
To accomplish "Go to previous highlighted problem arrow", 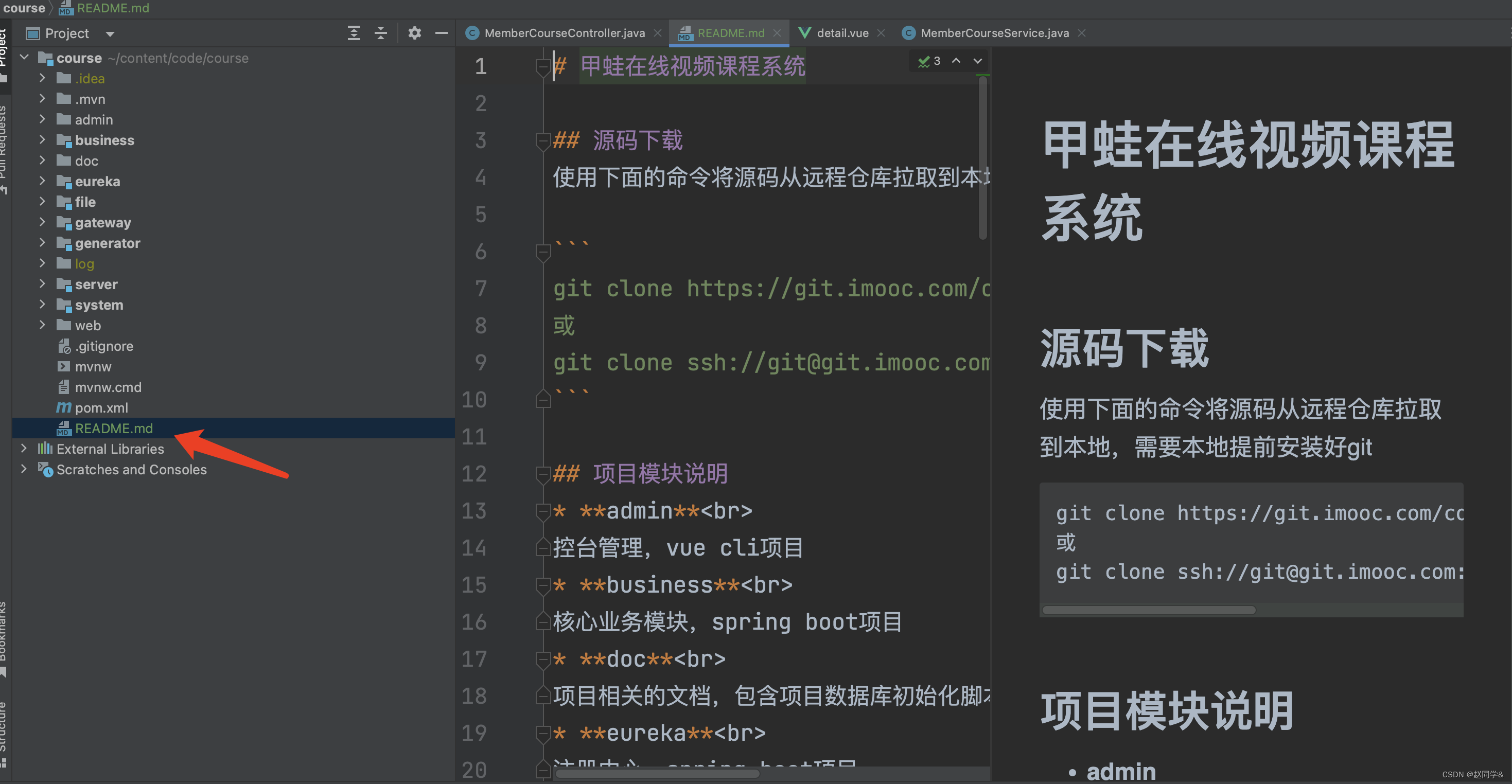I will (x=956, y=60).
